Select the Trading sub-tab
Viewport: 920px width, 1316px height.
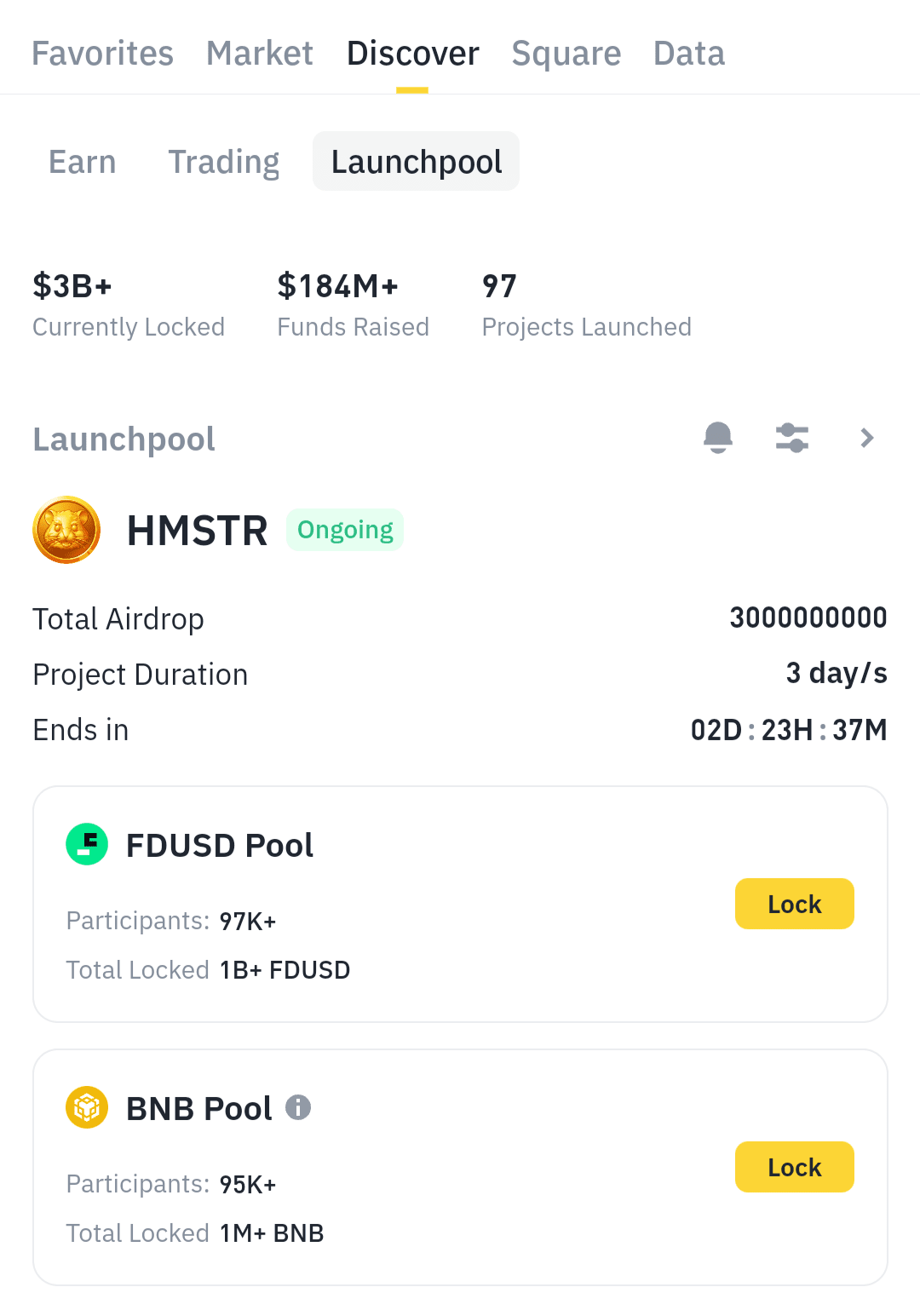click(224, 162)
